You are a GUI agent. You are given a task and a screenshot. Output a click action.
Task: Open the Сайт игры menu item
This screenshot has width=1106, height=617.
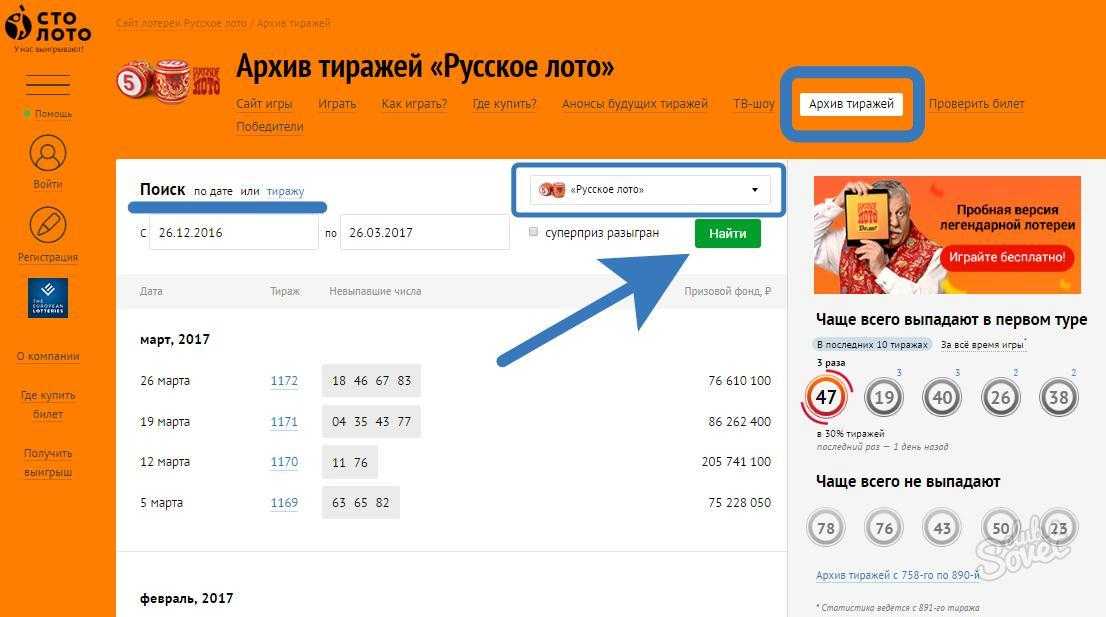click(x=264, y=104)
